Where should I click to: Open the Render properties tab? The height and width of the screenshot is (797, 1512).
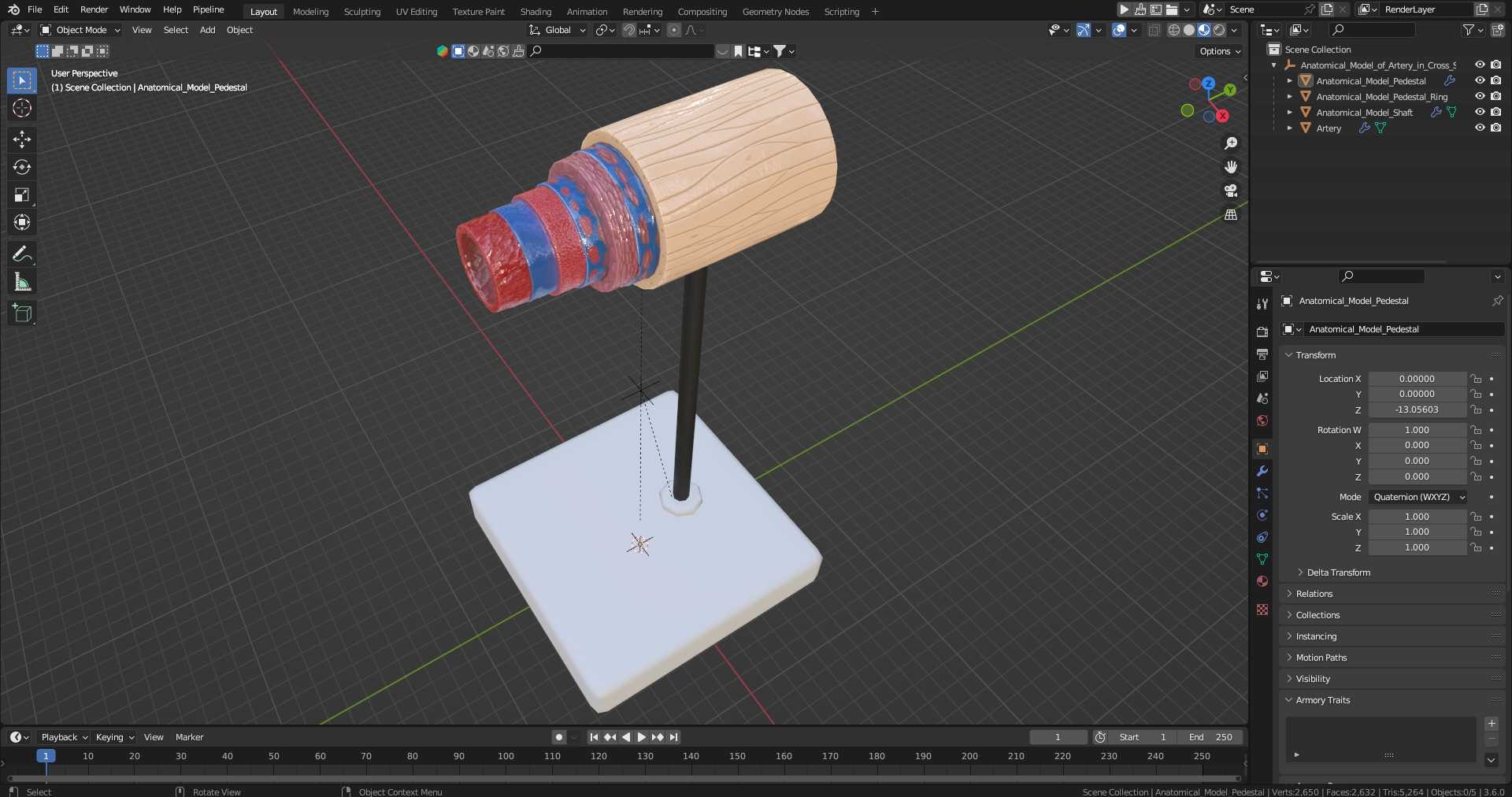coord(1262,332)
